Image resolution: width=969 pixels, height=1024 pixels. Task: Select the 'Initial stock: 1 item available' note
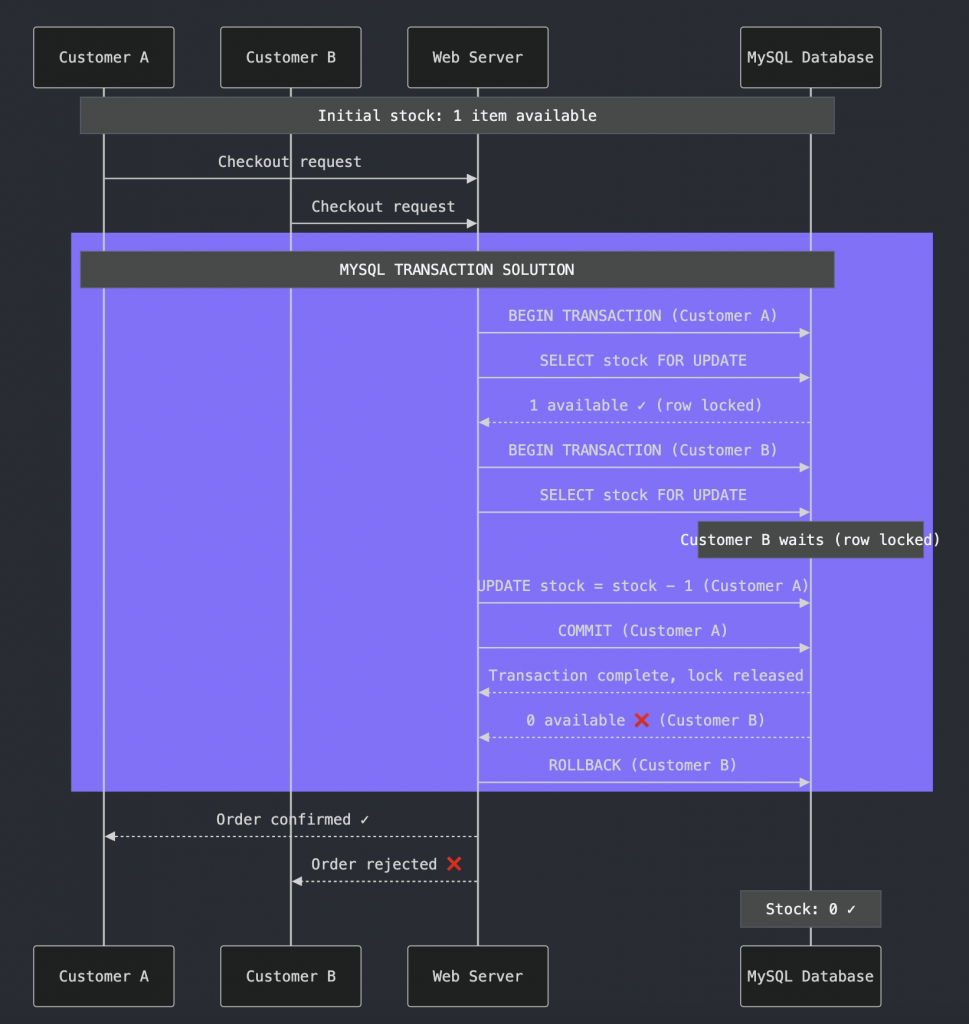tap(457, 116)
